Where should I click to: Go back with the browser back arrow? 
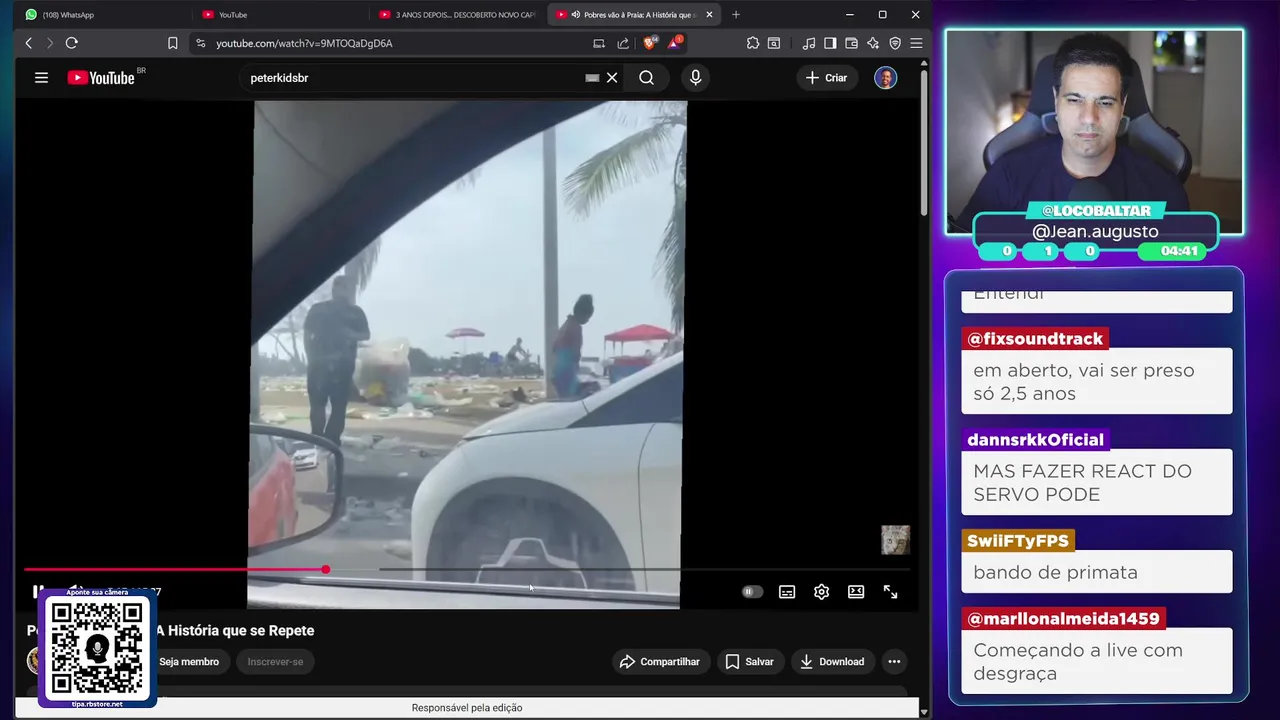pyautogui.click(x=28, y=43)
